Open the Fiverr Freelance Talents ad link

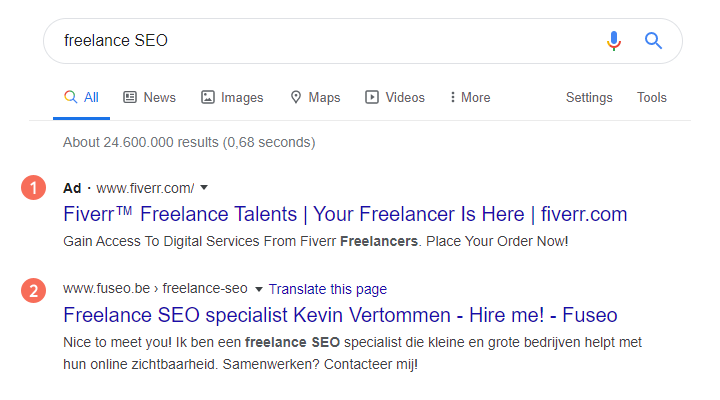pos(345,214)
